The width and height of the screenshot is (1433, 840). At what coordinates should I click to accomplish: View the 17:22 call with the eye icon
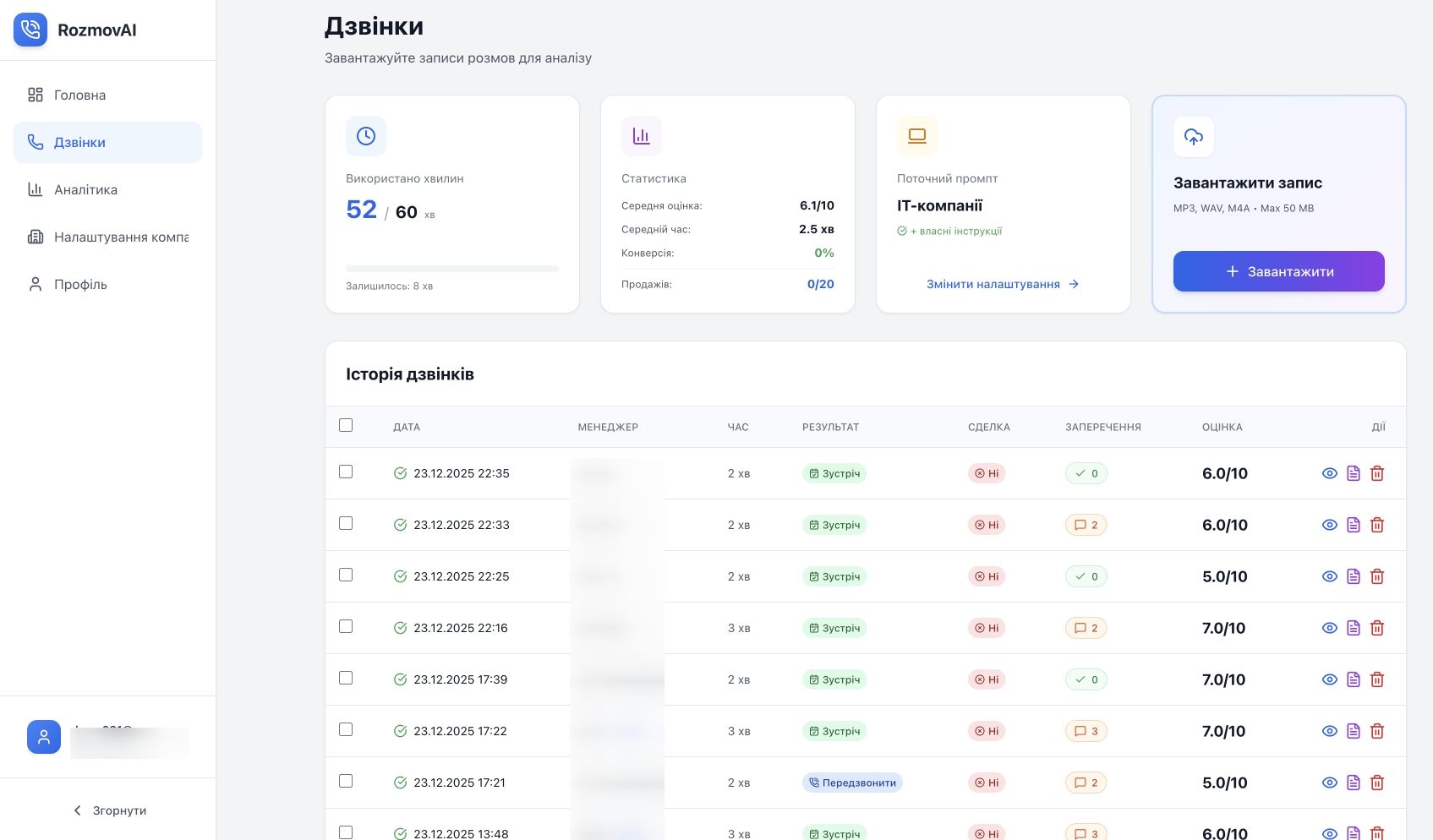click(x=1330, y=731)
